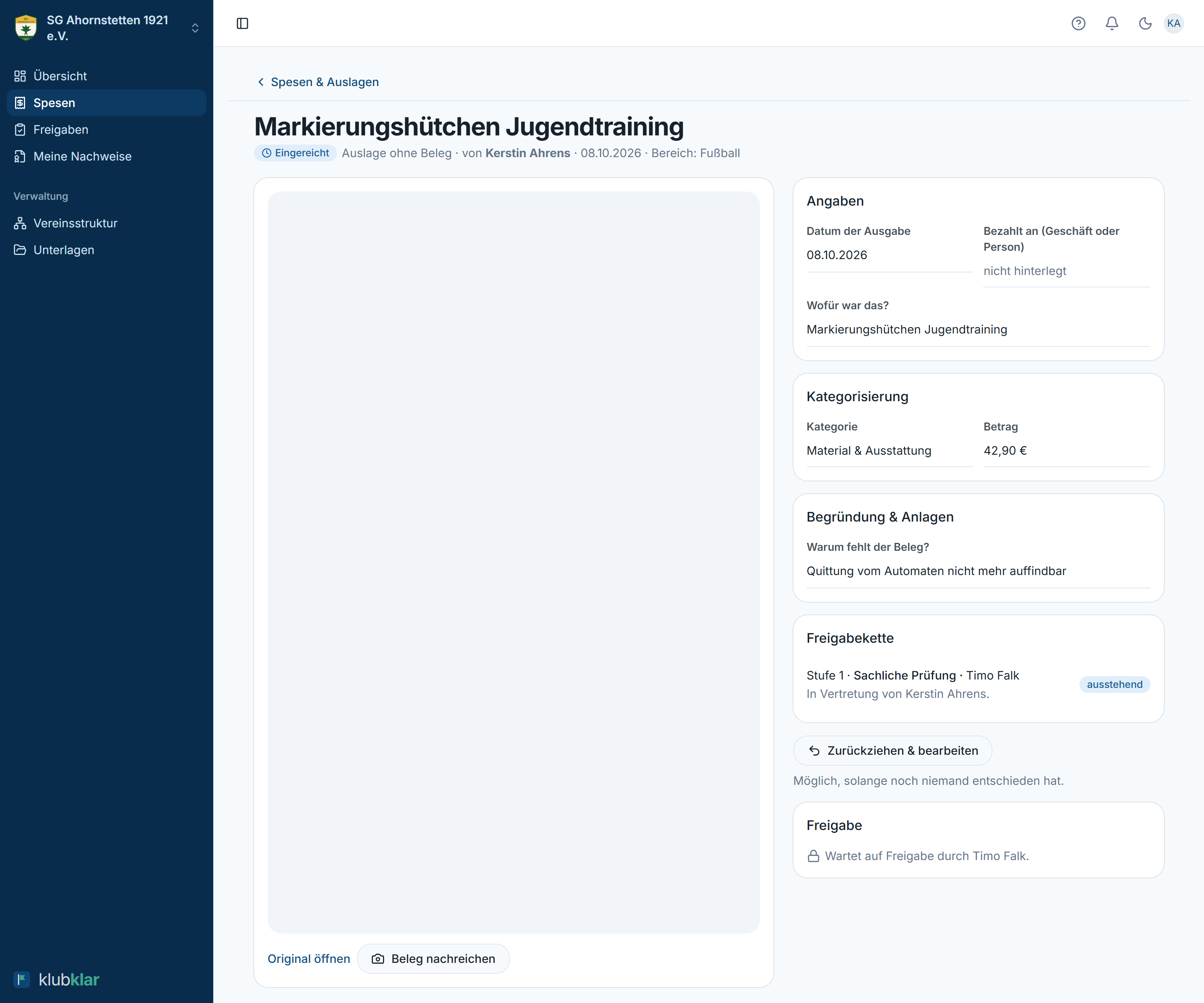1204x1003 pixels.
Task: Go back via the Spesen & Auslagen chevron
Action: 261,82
